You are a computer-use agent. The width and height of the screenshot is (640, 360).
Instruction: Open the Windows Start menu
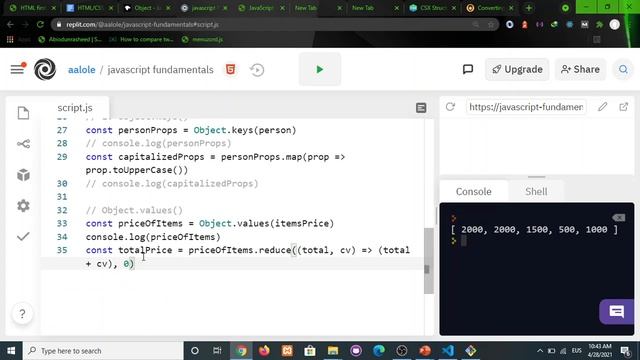(x=11, y=351)
